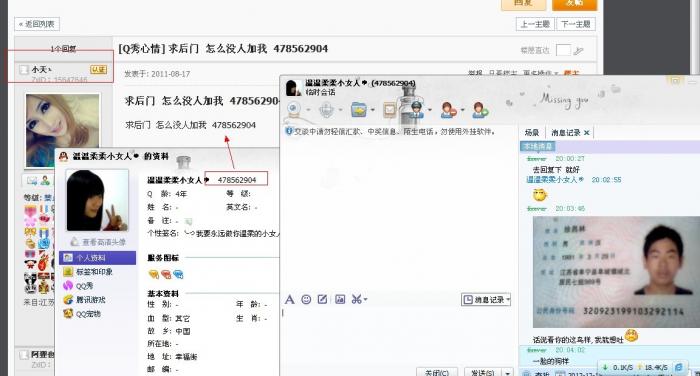Switch to the 场景 tab
This screenshot has height=376, width=700.
coord(532,133)
